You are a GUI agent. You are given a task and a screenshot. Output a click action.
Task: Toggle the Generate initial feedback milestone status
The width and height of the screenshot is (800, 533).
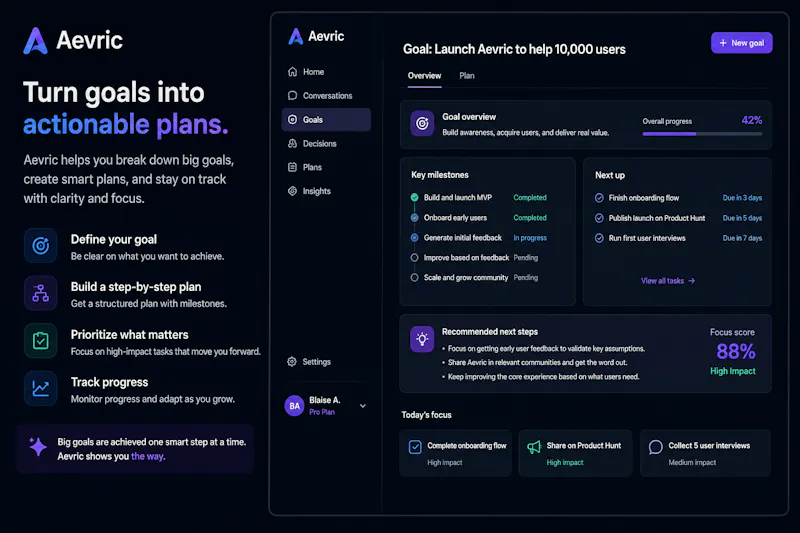[414, 238]
